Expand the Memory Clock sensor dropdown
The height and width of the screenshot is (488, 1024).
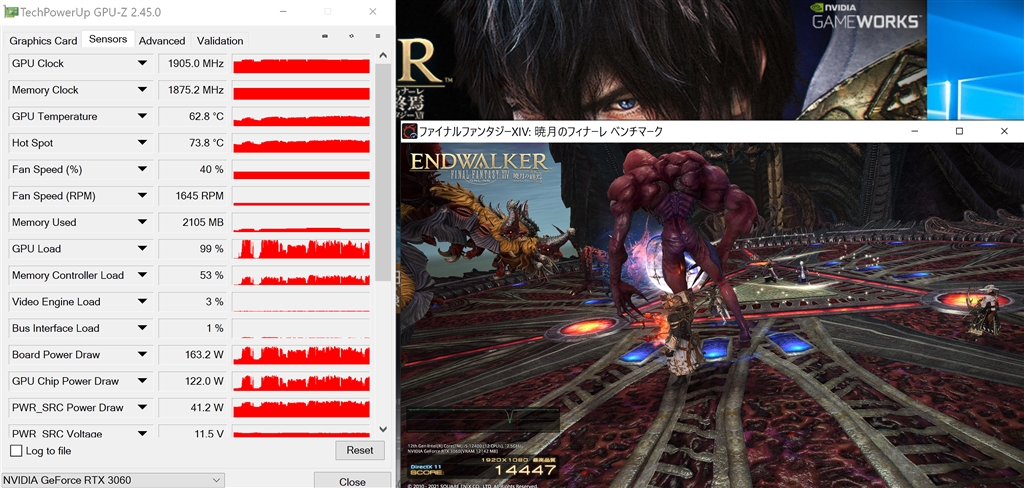142,90
